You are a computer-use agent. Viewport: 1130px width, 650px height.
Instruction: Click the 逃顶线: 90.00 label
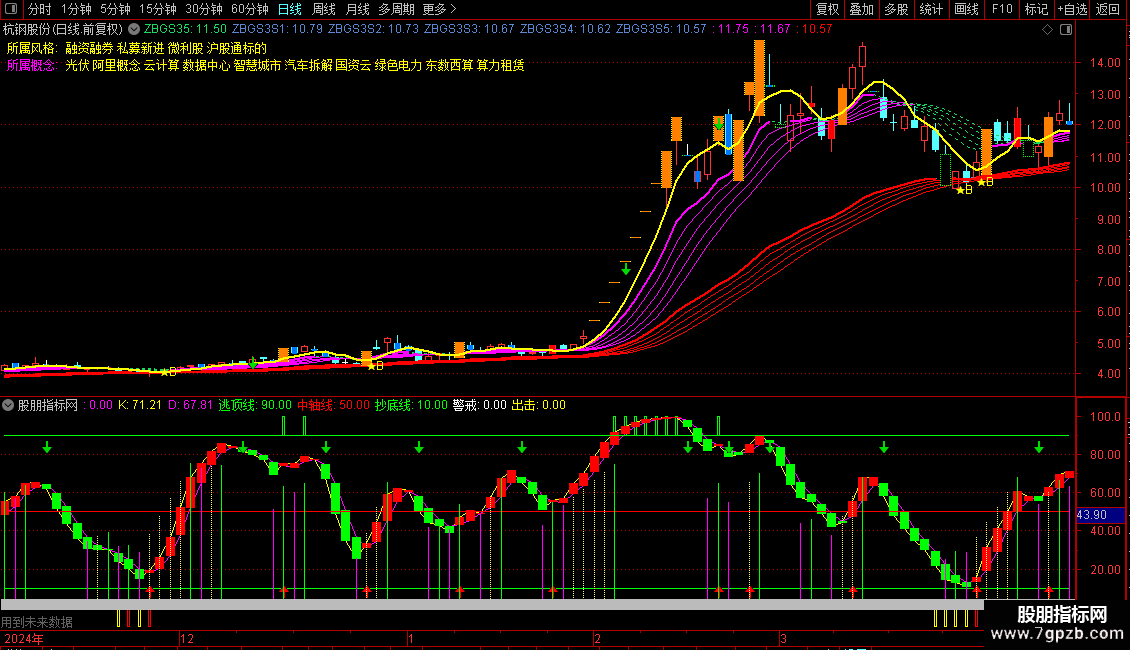click(x=255, y=405)
